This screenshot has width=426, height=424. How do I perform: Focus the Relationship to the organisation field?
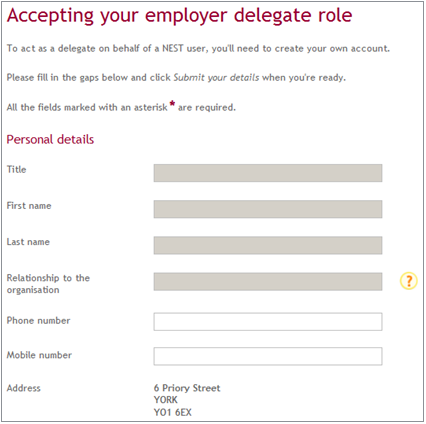[x=268, y=282]
